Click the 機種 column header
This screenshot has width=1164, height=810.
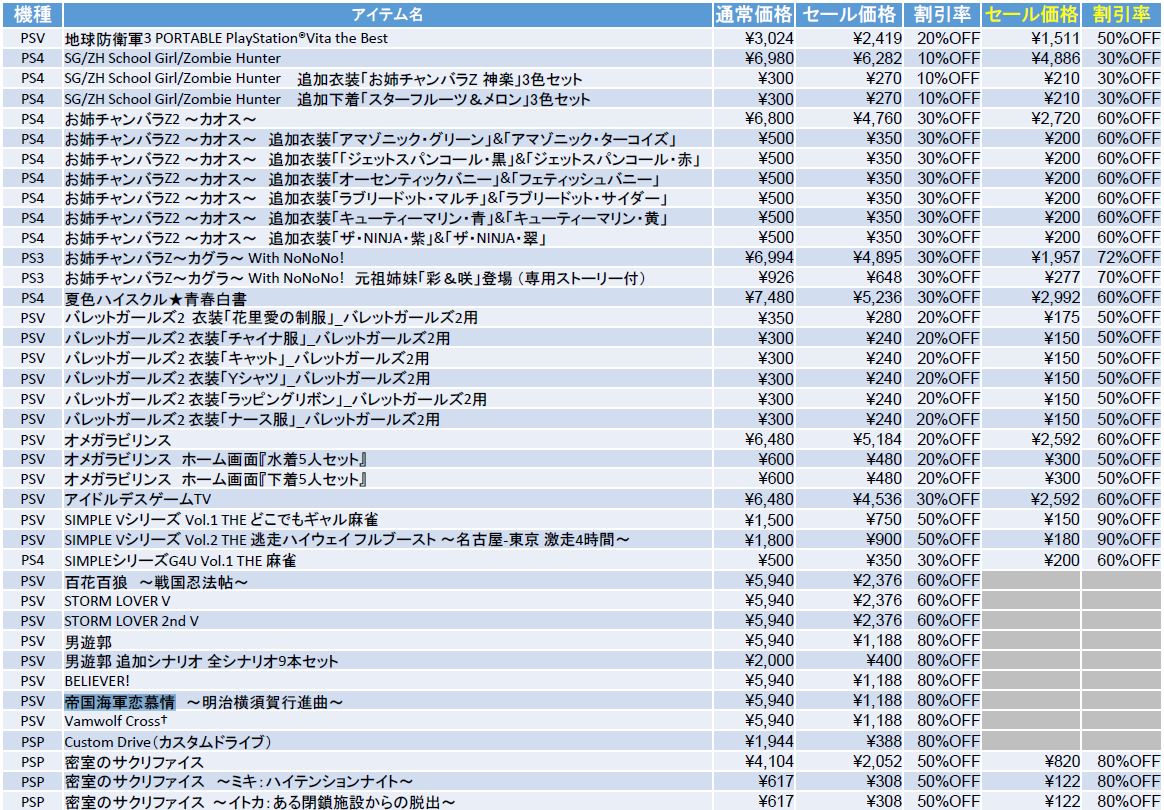32,14
